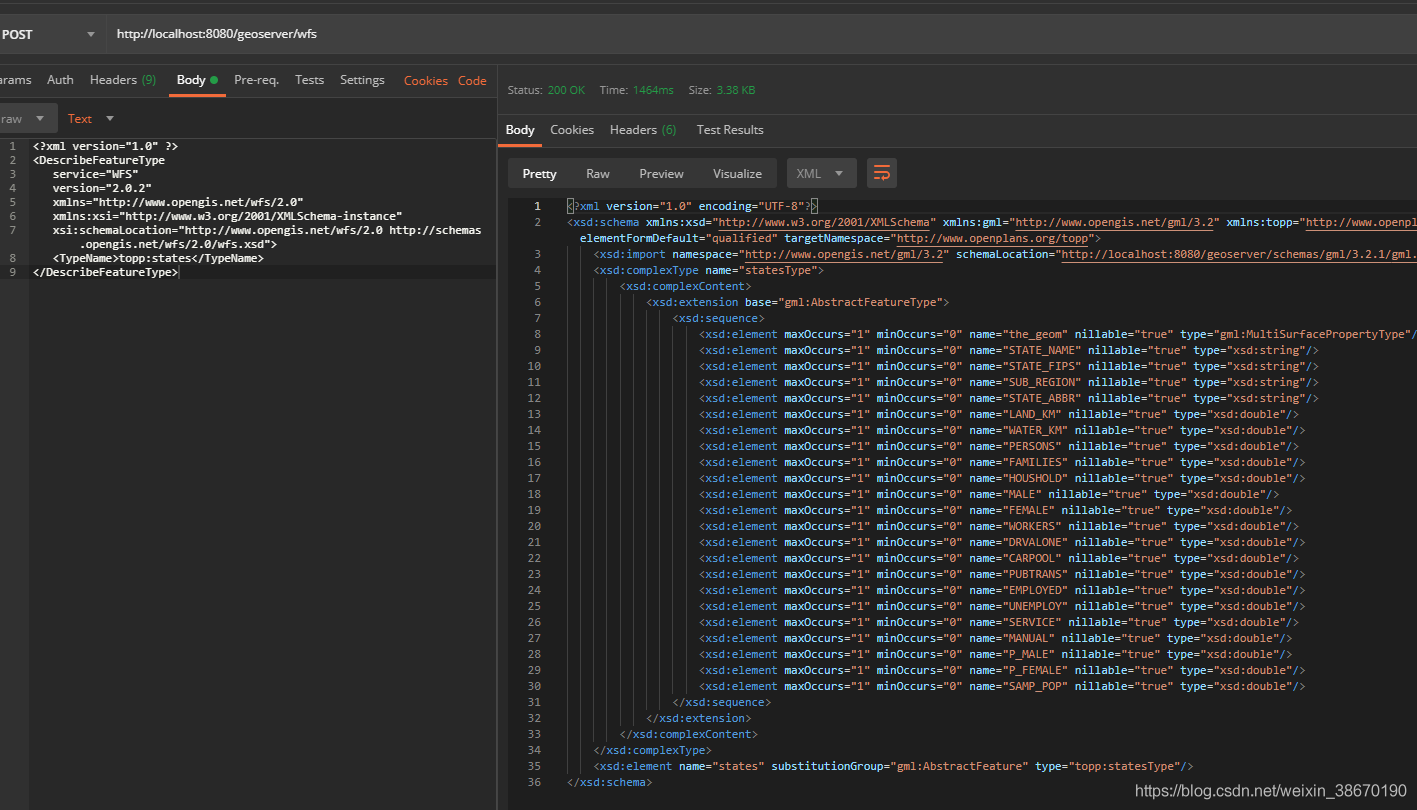Open the response Headers (6) tab
The image size is (1417, 810).
[x=642, y=130]
